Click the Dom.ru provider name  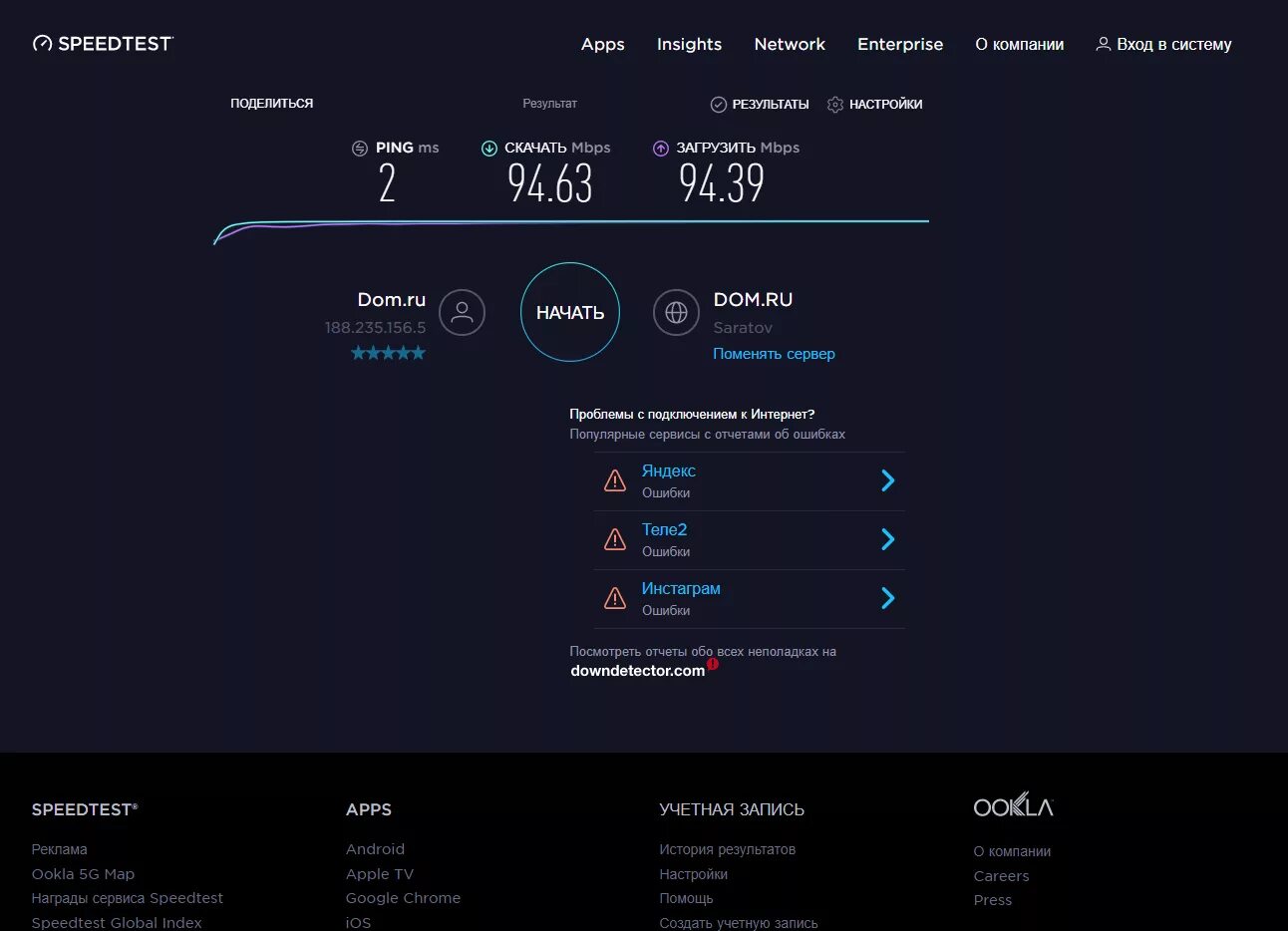391,299
